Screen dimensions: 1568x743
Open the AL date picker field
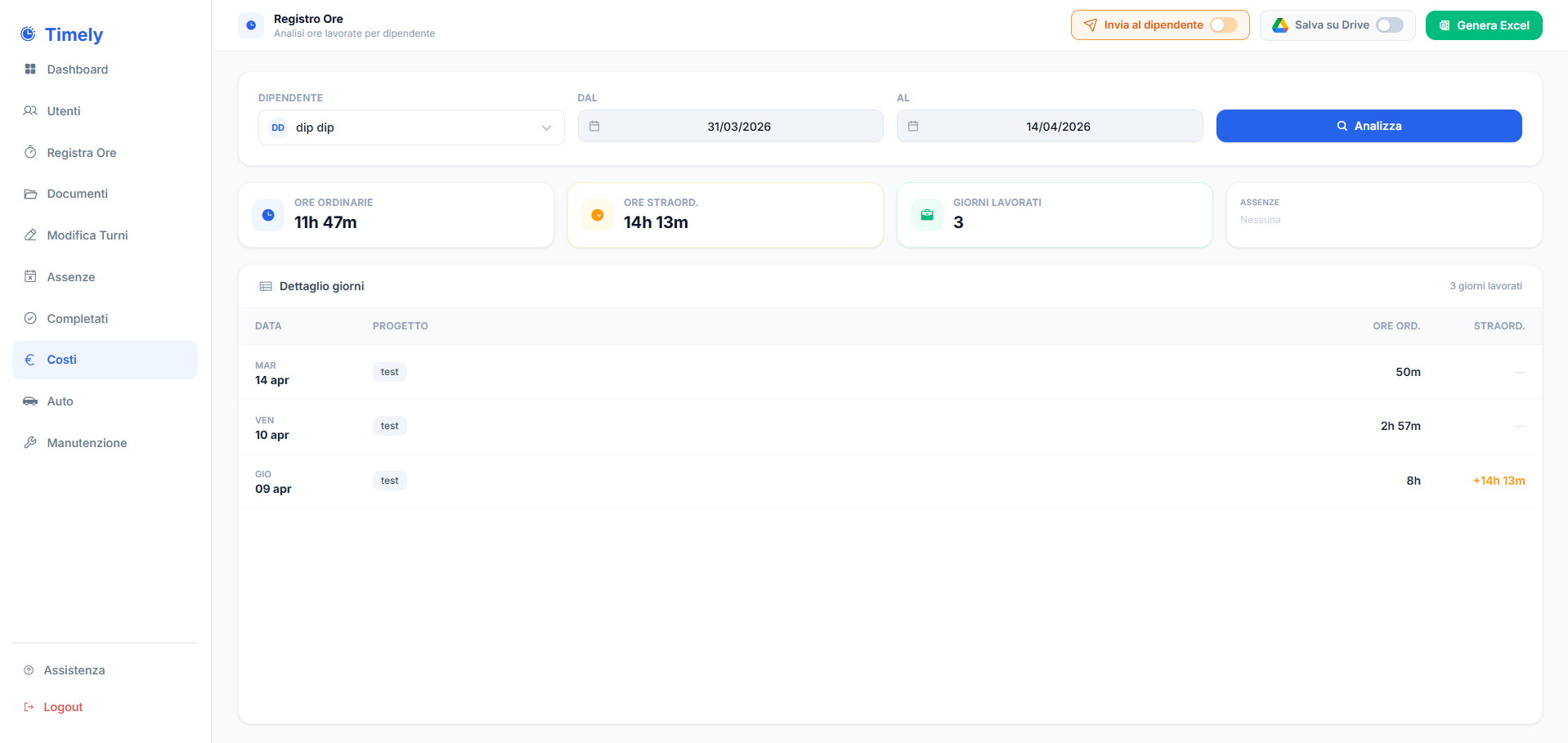pyautogui.click(x=1049, y=127)
